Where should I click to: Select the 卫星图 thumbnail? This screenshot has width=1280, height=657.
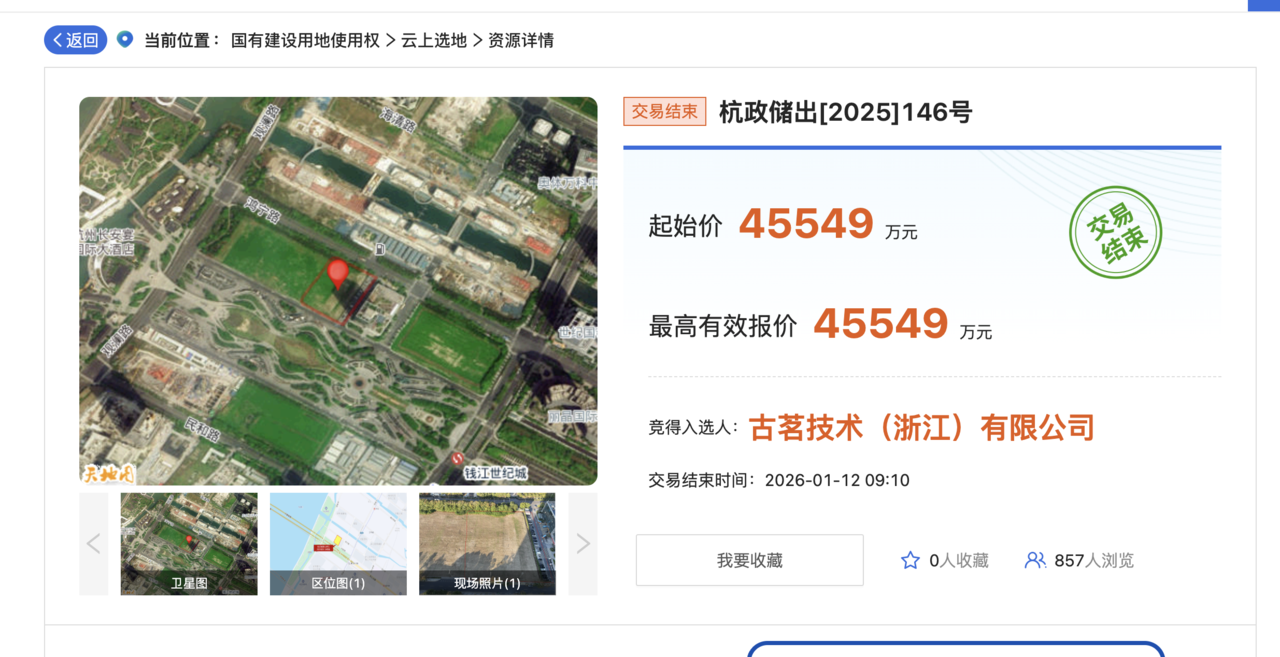point(189,544)
